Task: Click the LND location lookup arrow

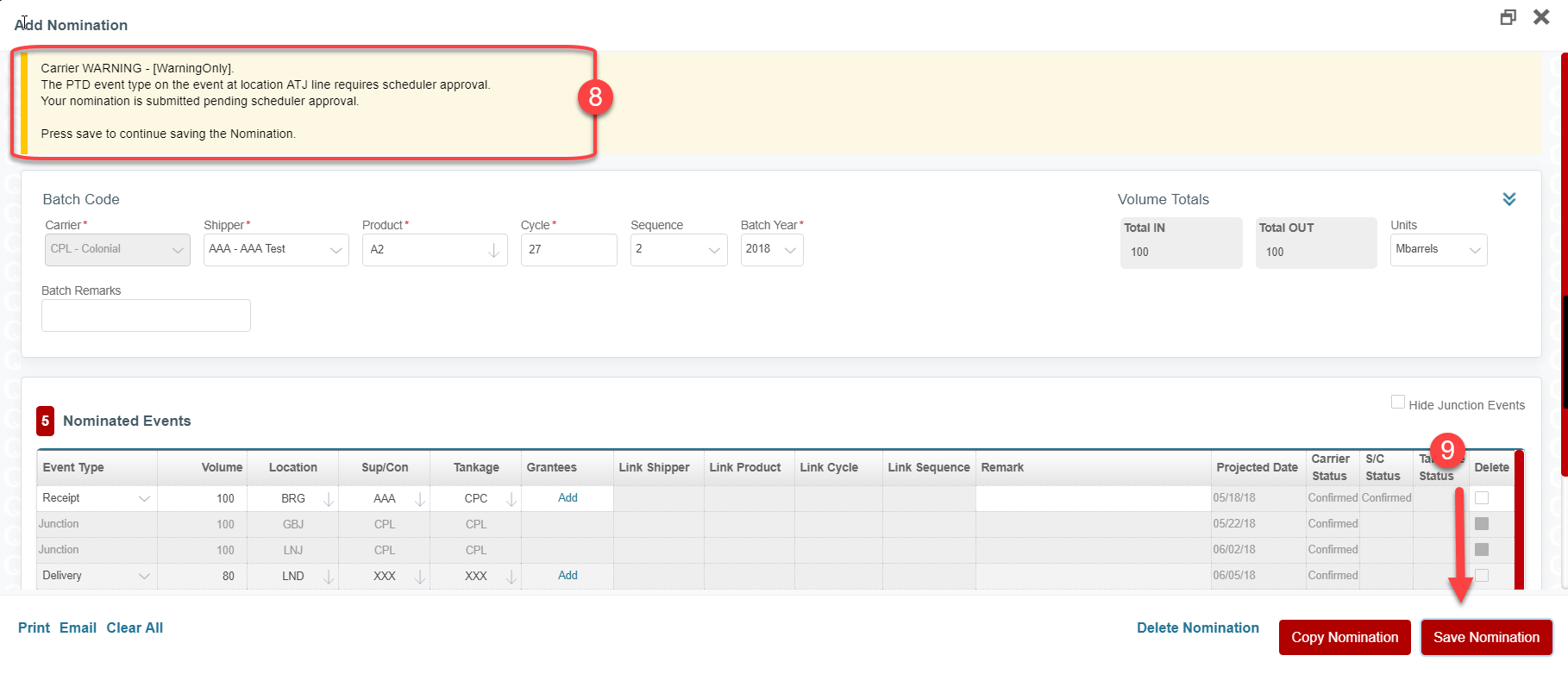Action: pyautogui.click(x=328, y=577)
